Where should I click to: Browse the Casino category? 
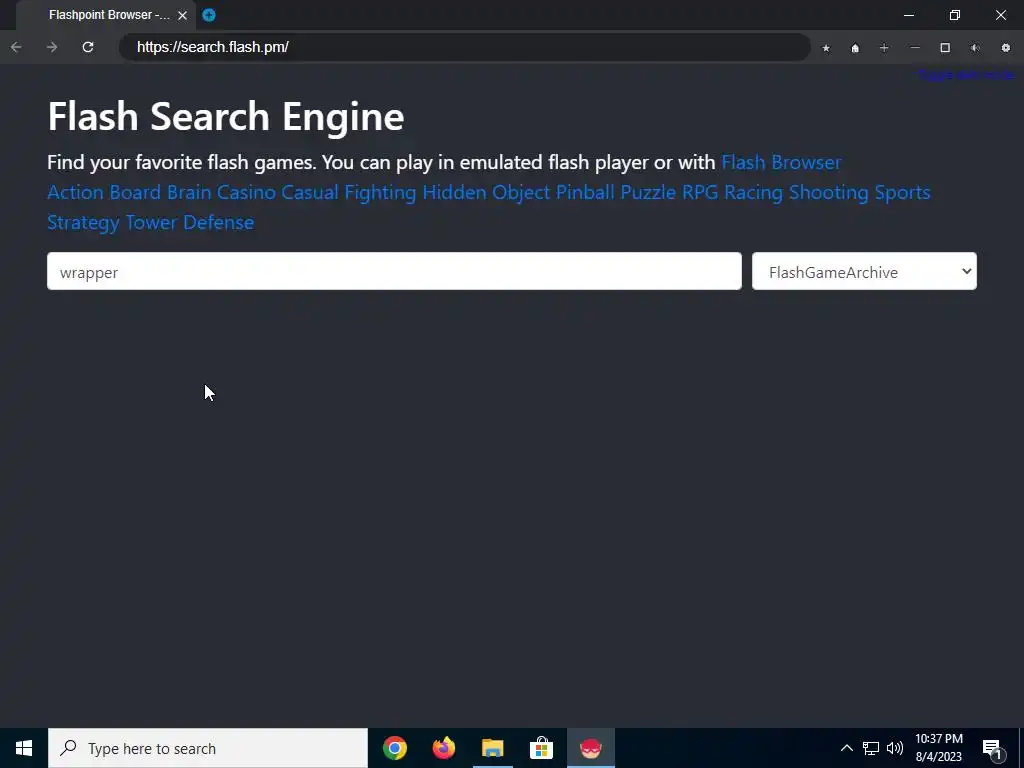pos(246,192)
